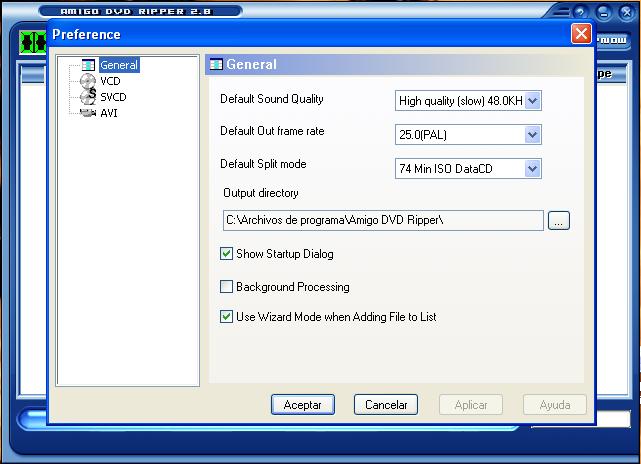Click the AVI camera icon

point(87,113)
